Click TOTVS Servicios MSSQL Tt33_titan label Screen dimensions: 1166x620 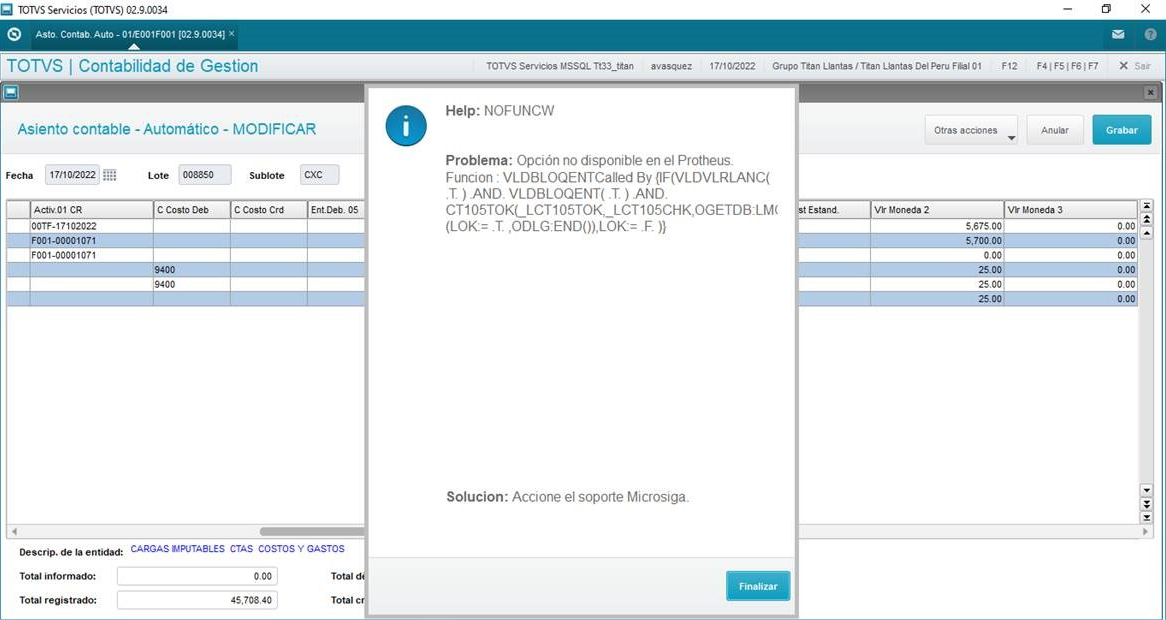tap(560, 66)
